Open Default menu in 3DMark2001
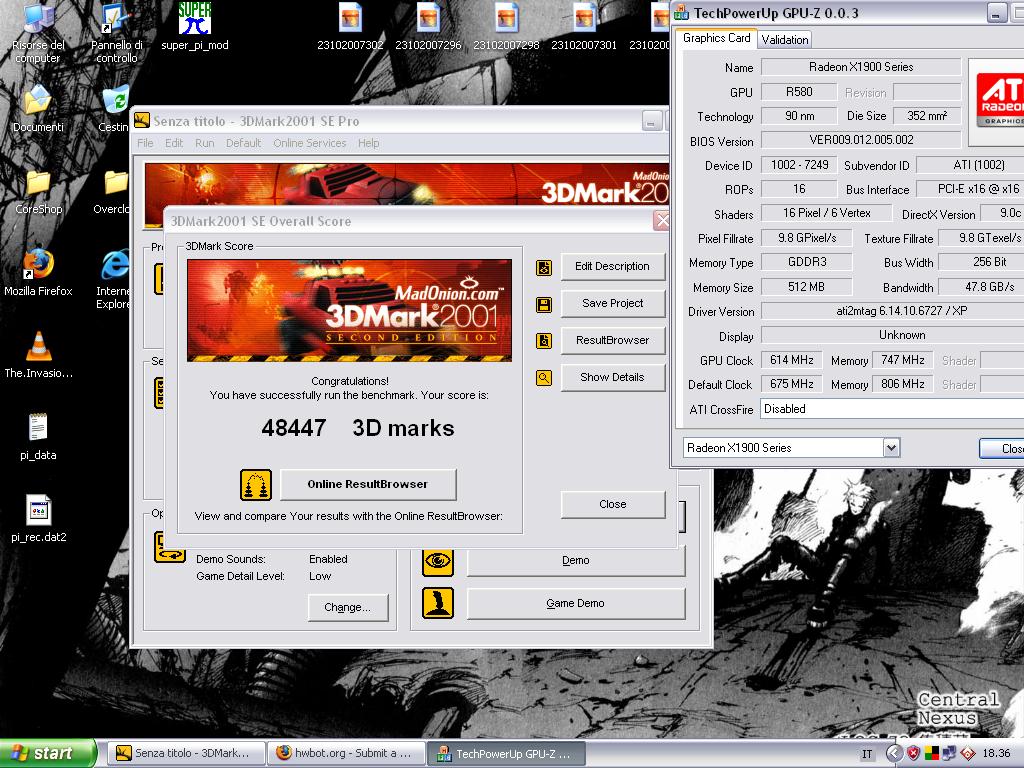The height and width of the screenshot is (768, 1024). point(244,143)
